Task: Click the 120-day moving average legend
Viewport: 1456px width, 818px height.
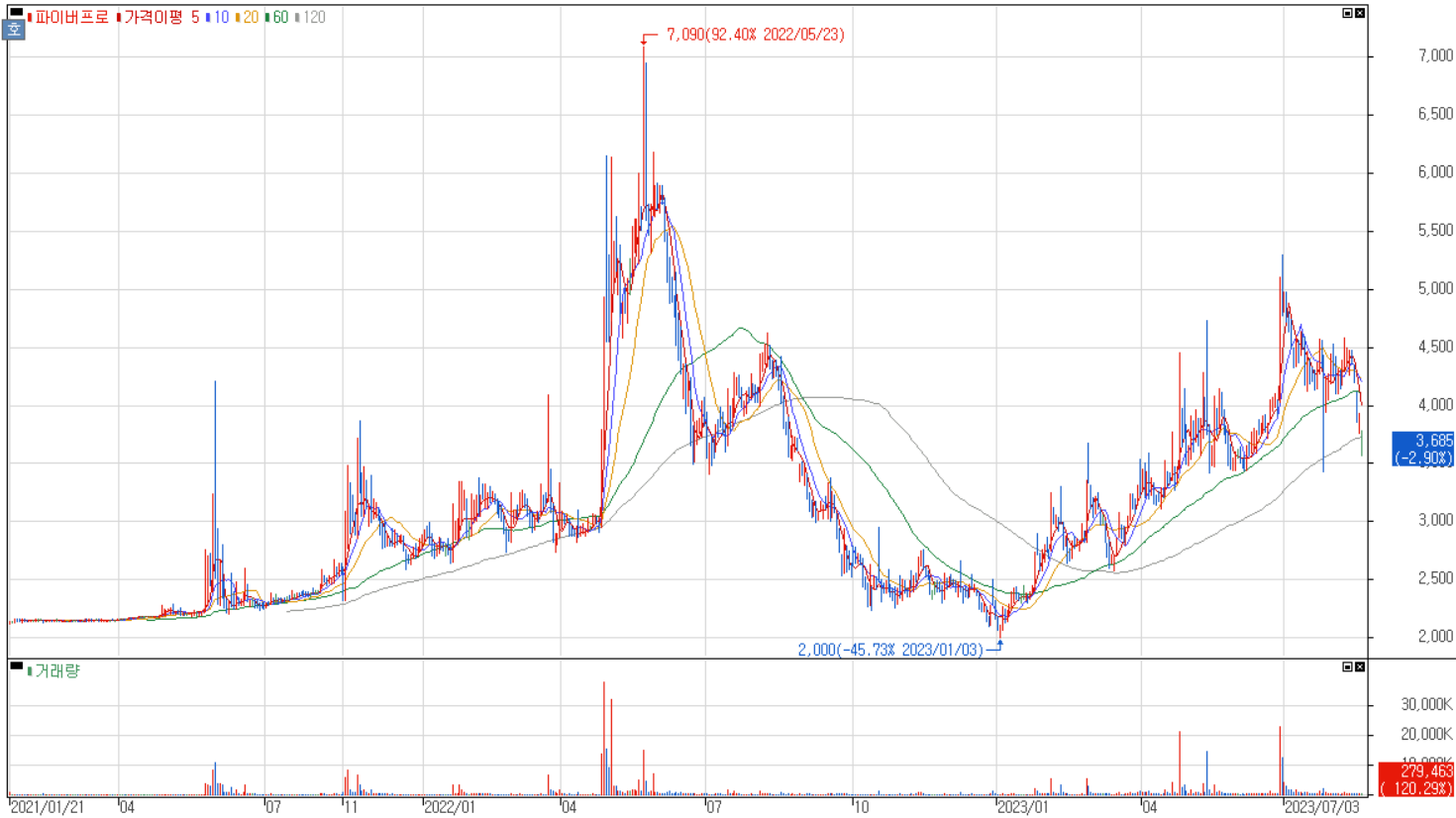Action: (x=311, y=17)
